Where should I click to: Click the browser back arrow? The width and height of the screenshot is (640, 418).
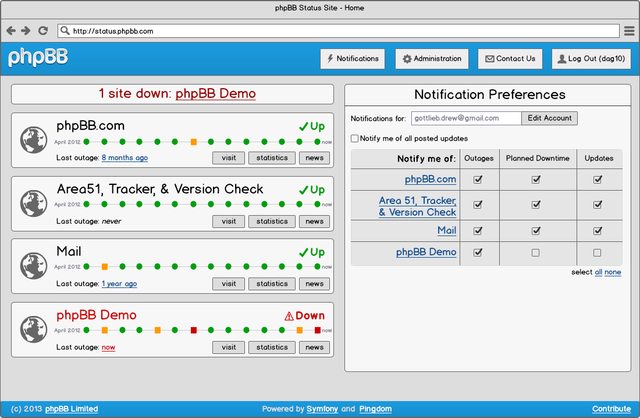point(11,31)
